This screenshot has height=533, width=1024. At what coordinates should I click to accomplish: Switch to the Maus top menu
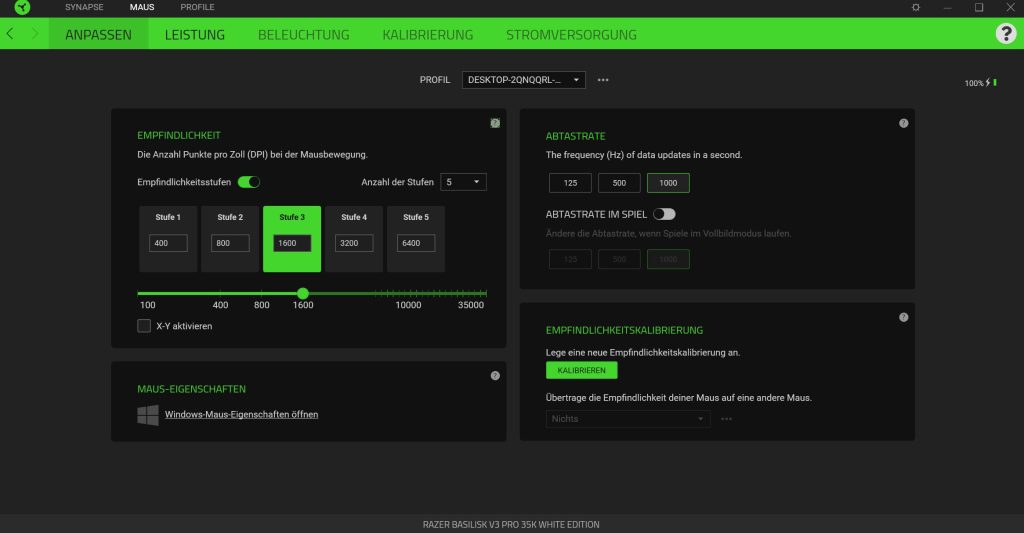tap(142, 7)
